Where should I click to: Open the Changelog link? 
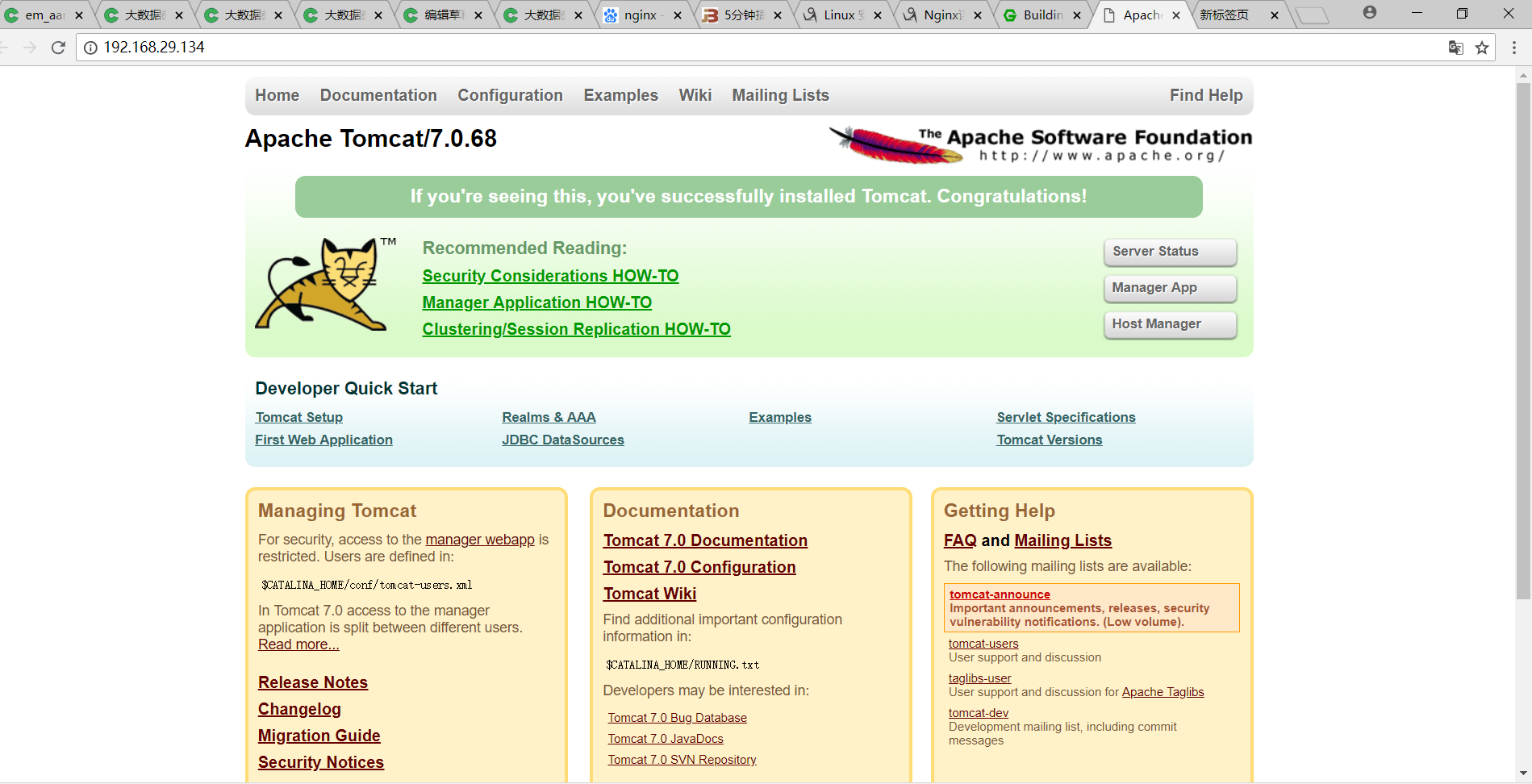click(x=299, y=709)
